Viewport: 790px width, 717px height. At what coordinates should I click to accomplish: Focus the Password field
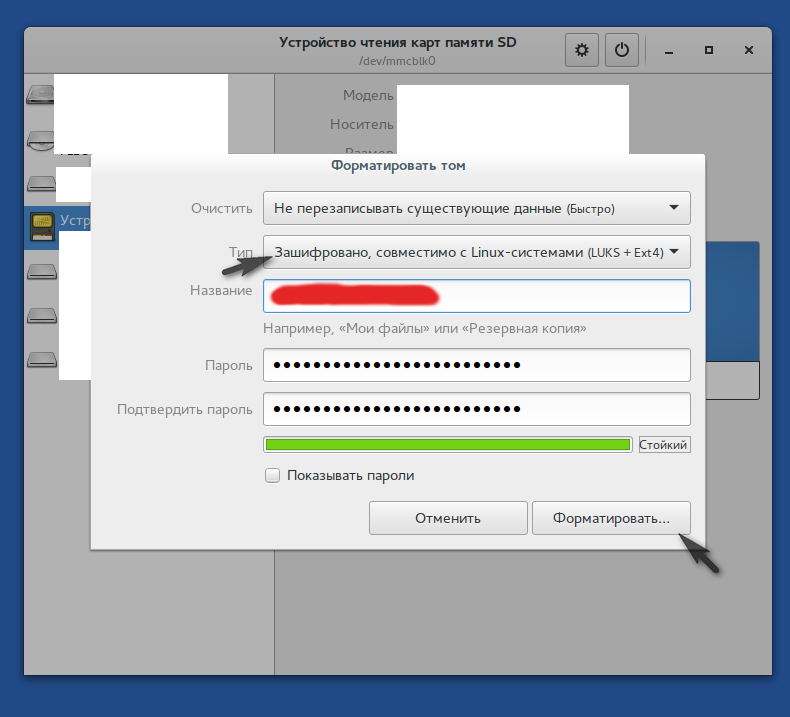click(x=477, y=365)
